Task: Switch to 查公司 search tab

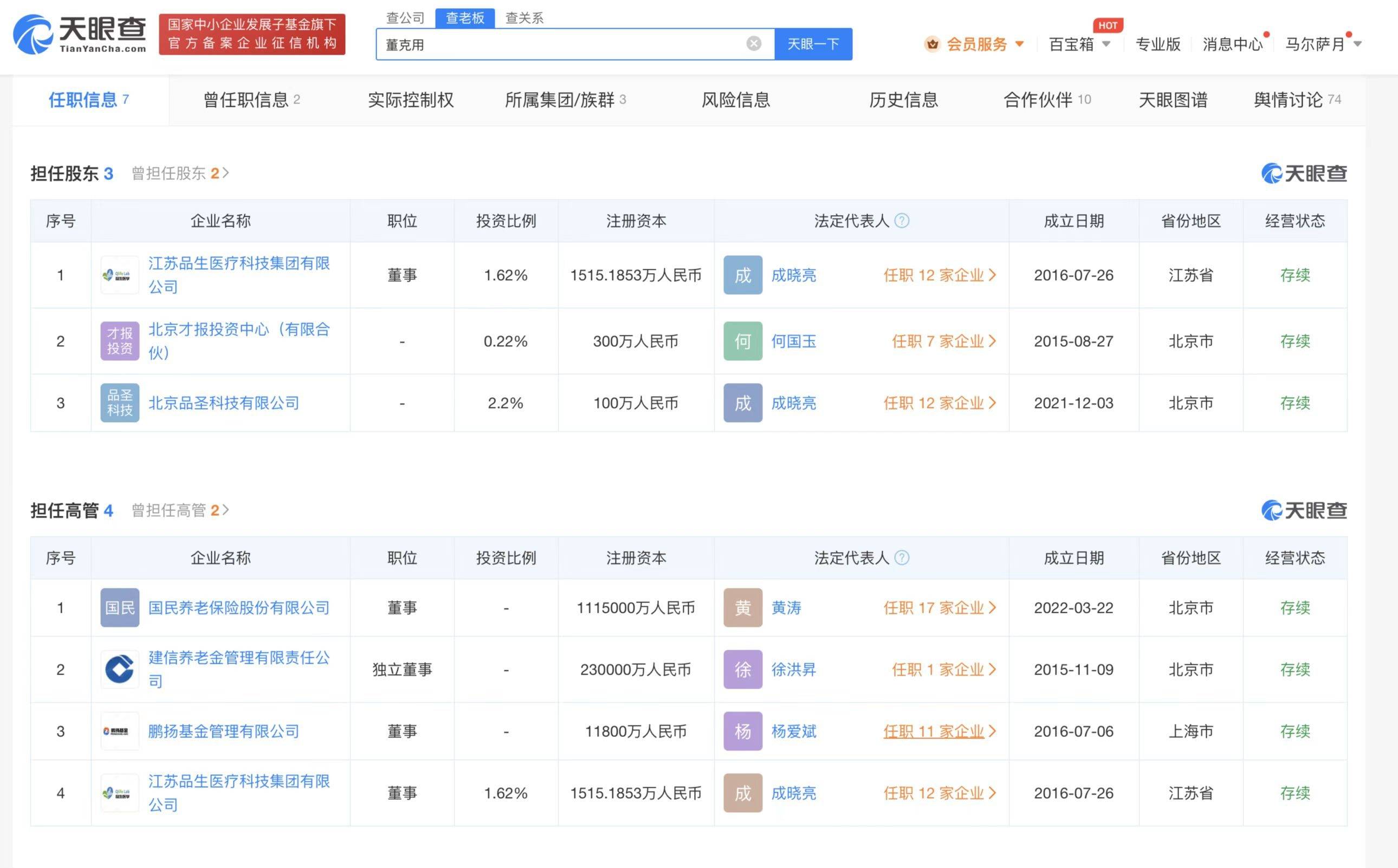Action: point(405,18)
